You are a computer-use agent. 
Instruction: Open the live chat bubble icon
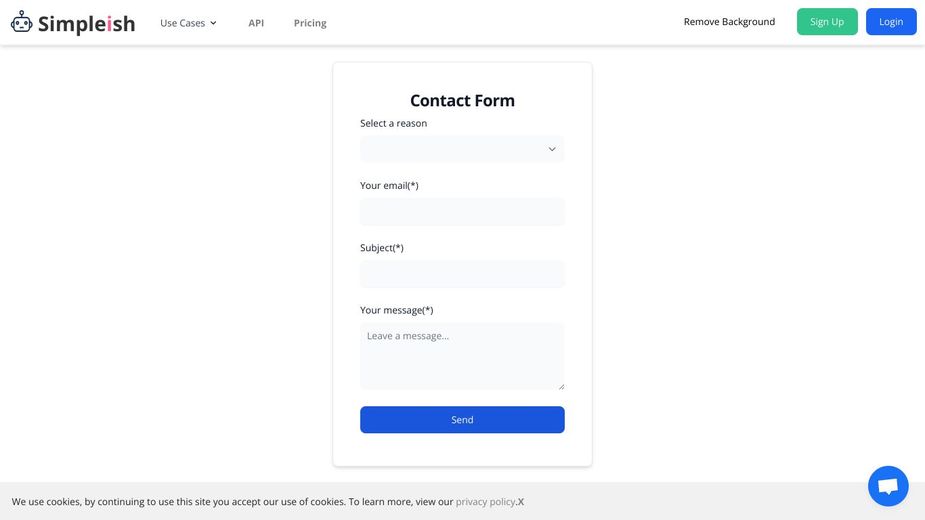click(x=888, y=486)
